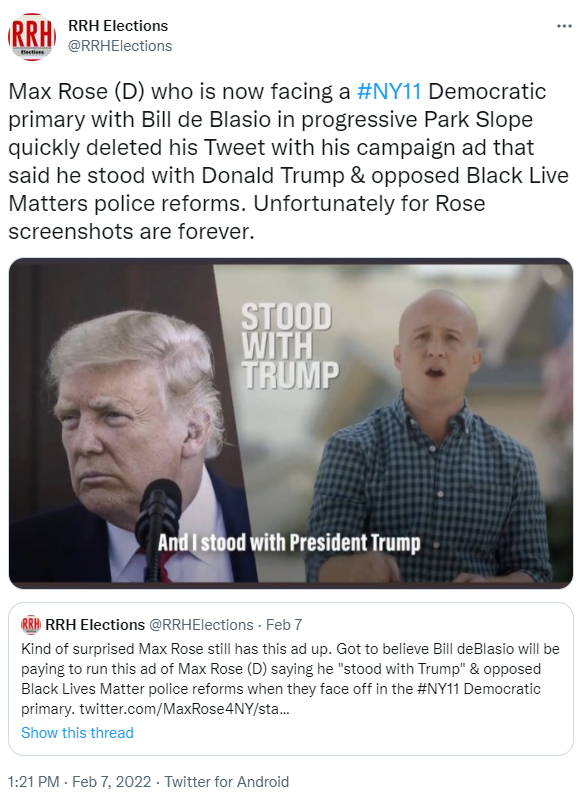Click the quoted tweet @RRHElections handle

pos(201,624)
